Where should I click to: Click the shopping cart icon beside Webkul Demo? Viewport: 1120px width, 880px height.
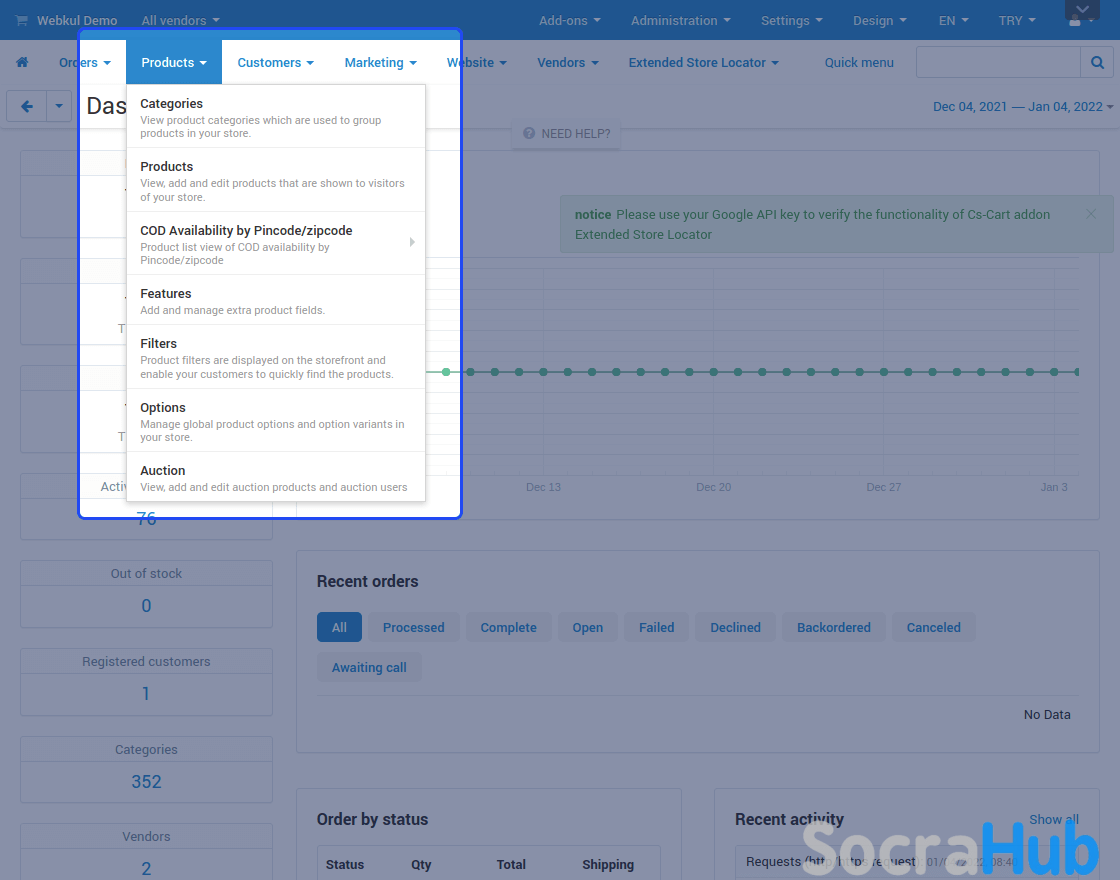(x=21, y=21)
